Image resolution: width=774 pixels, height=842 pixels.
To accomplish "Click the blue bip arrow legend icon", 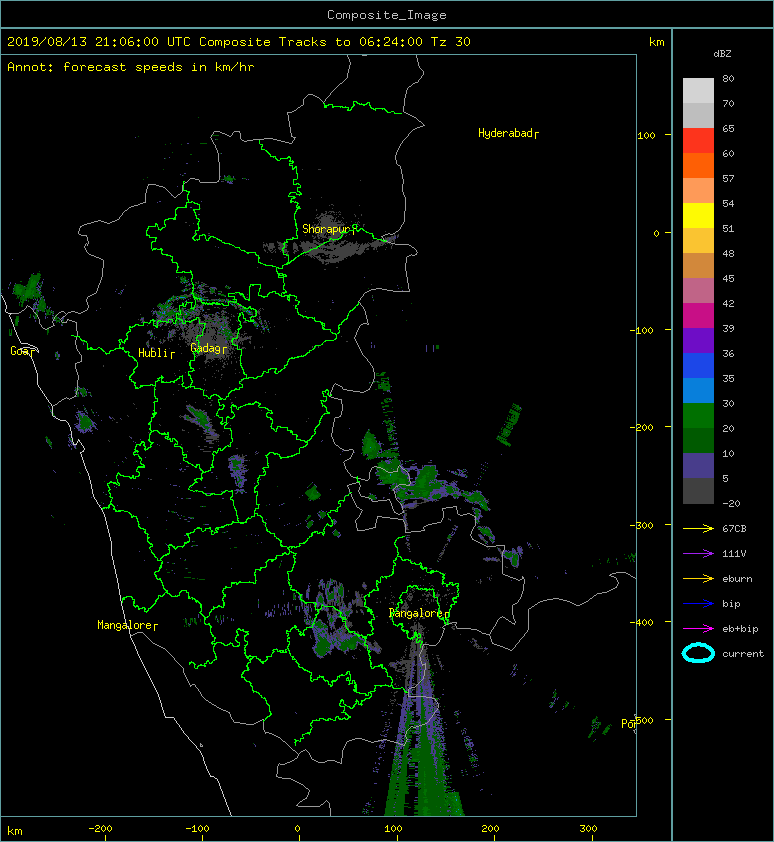I will 698,604.
